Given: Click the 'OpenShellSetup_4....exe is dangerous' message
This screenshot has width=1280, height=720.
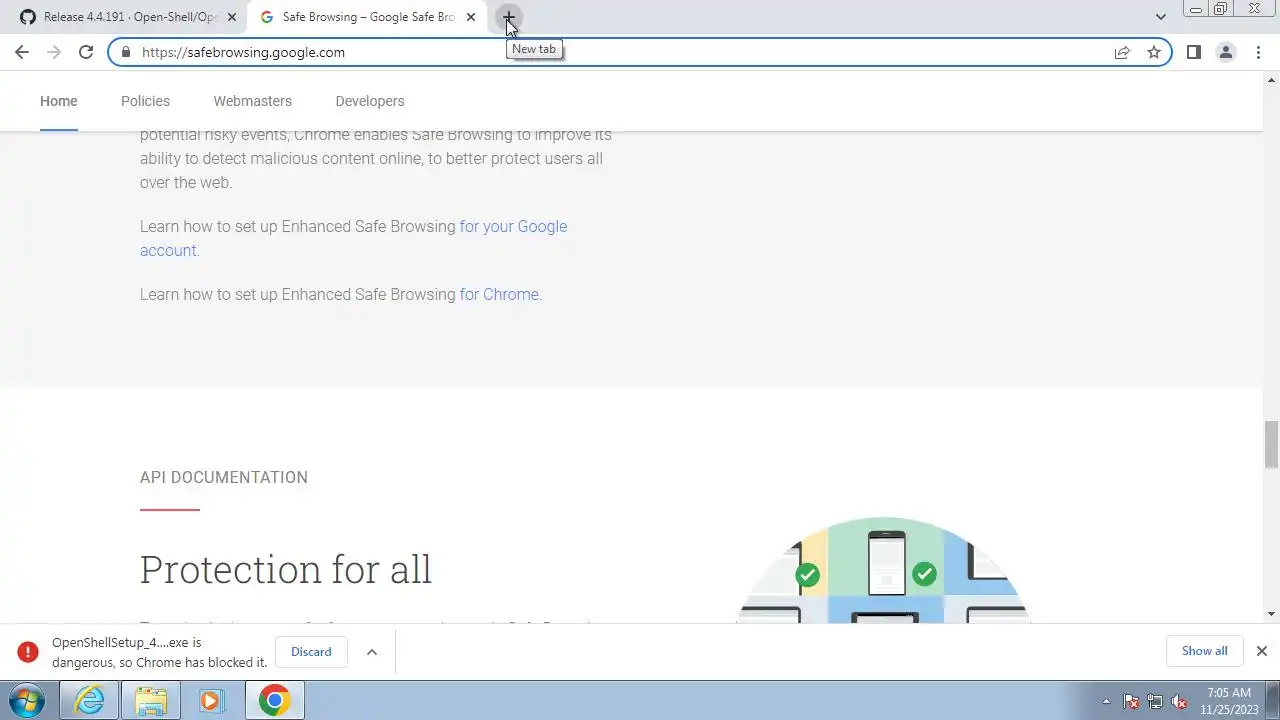Looking at the screenshot, I should [160, 652].
